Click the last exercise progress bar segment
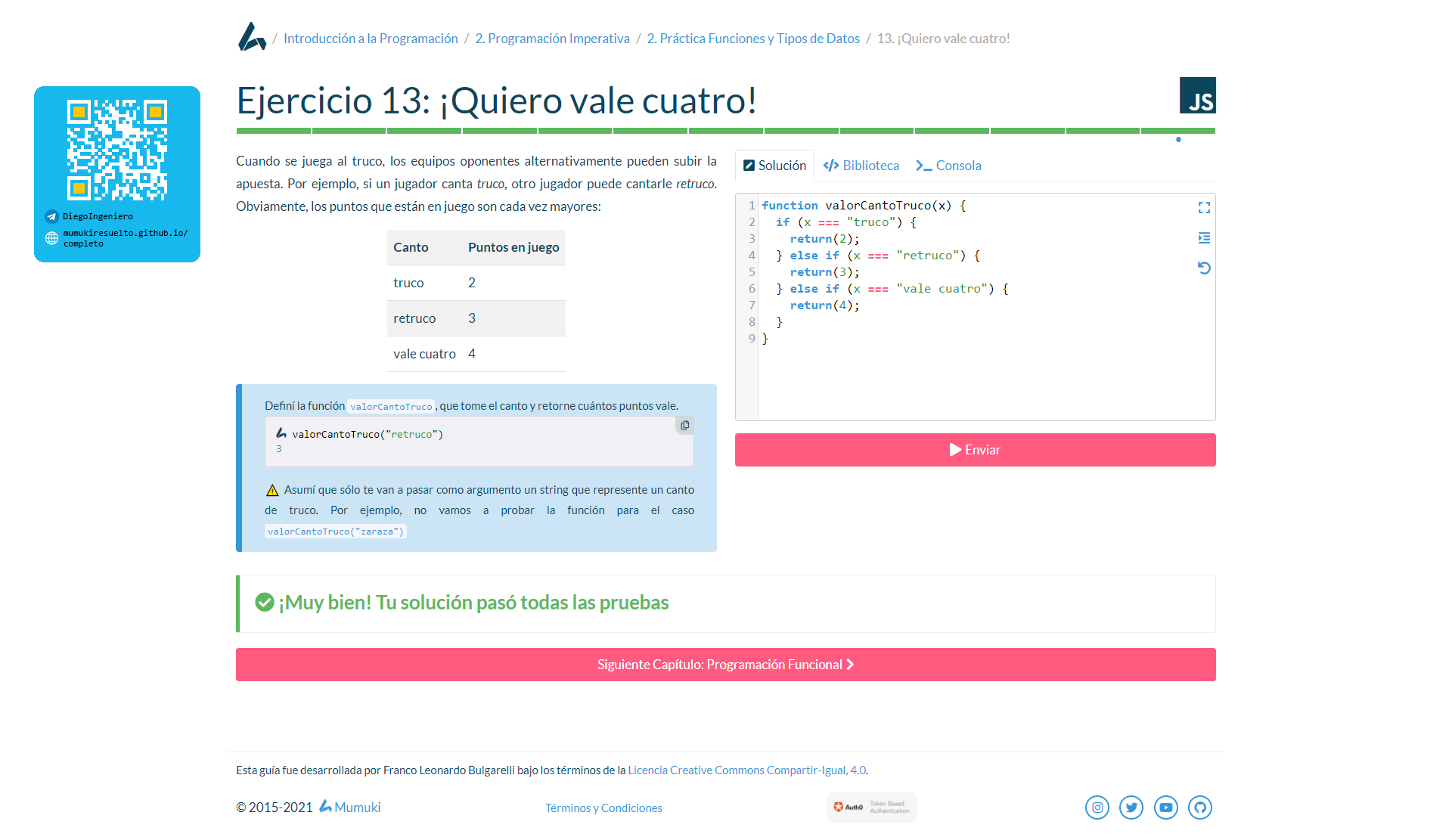The width and height of the screenshot is (1452, 840). (1178, 131)
